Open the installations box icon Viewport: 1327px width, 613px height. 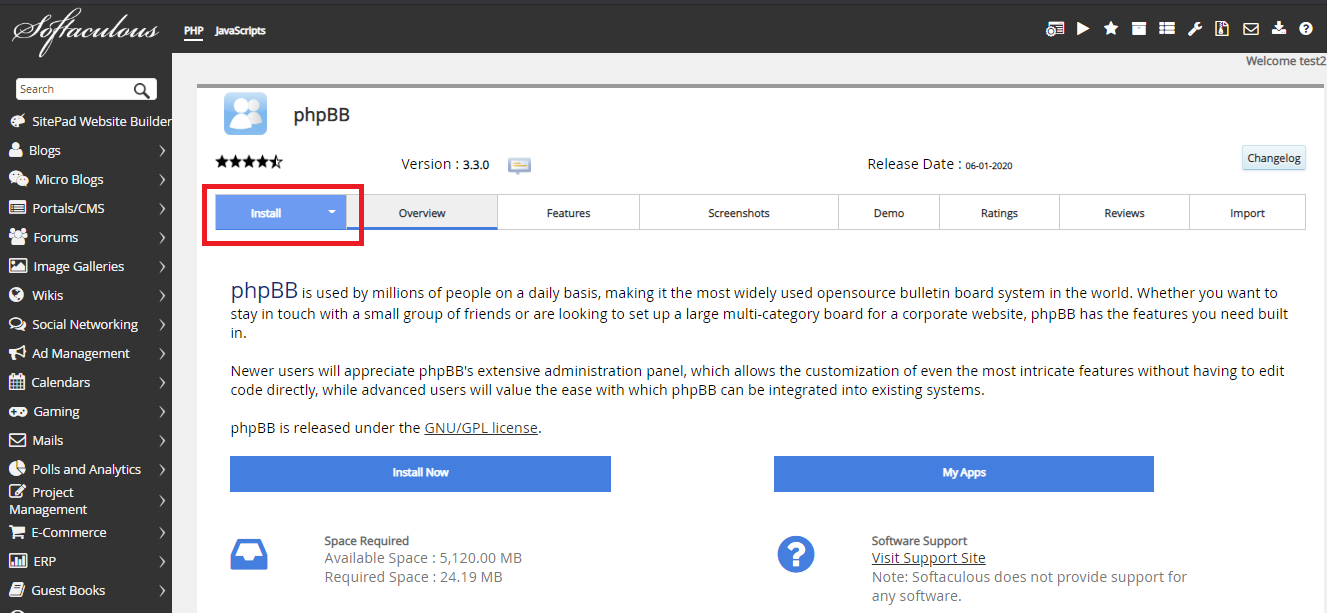click(x=1139, y=29)
